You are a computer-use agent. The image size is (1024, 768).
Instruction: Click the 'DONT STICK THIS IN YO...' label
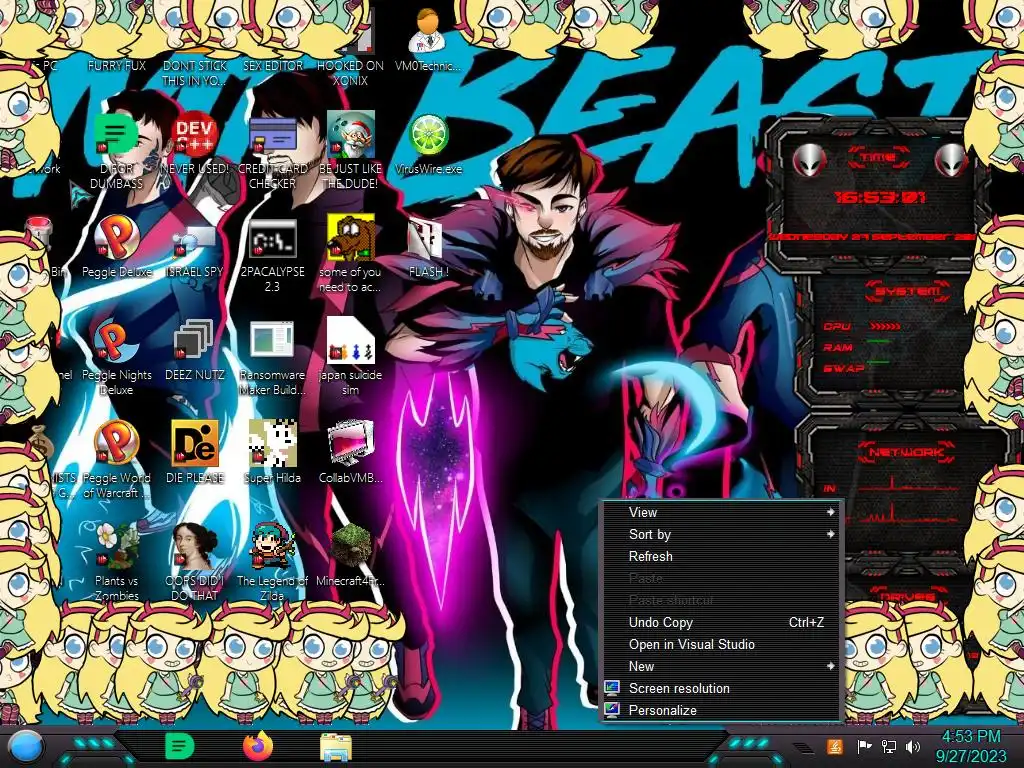tap(195, 73)
